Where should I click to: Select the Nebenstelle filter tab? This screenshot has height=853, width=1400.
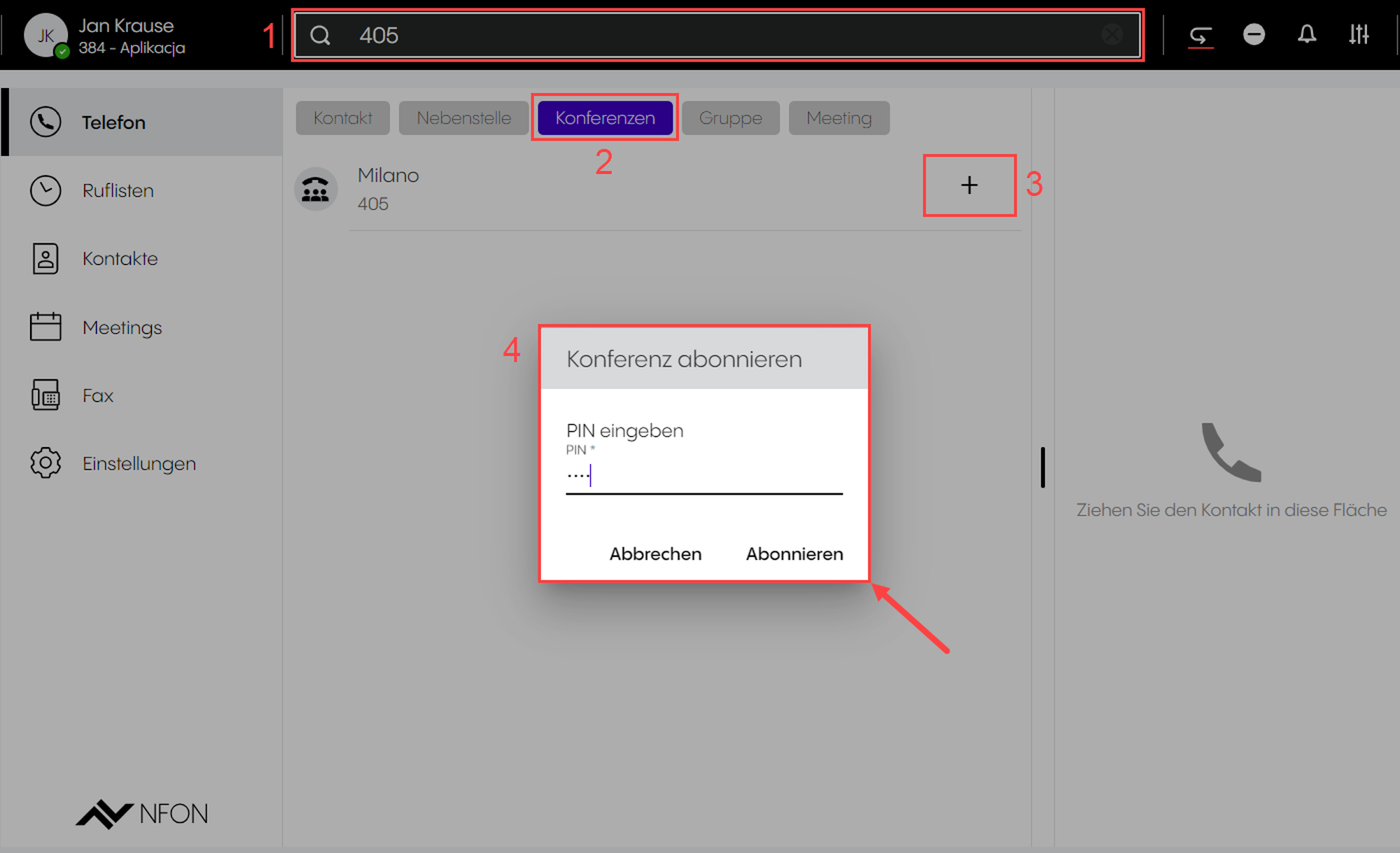[x=463, y=118]
